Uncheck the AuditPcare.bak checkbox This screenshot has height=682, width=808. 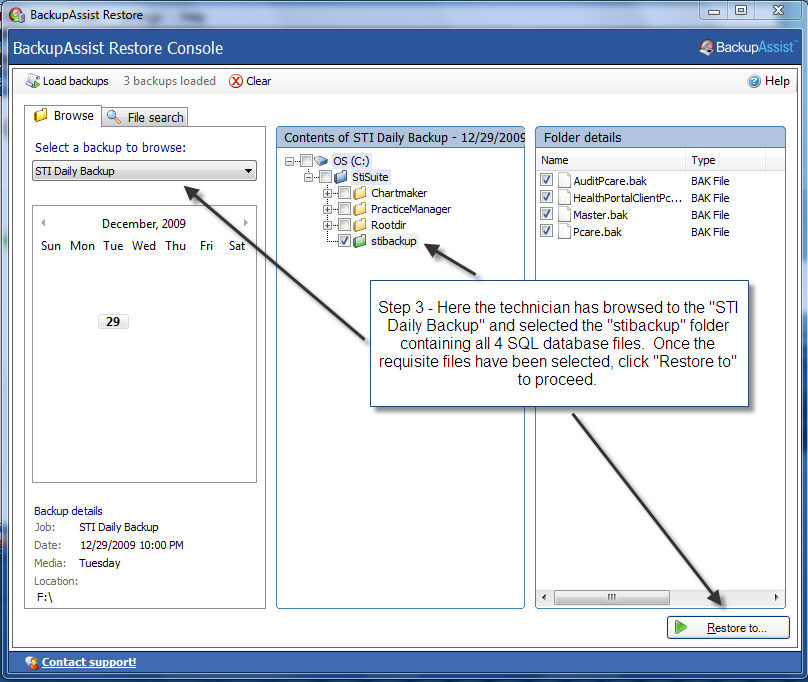[x=546, y=180]
